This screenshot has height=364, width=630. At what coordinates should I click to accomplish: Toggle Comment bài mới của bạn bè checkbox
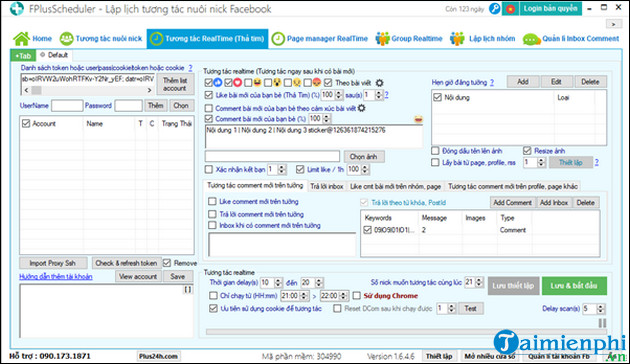tap(209, 119)
